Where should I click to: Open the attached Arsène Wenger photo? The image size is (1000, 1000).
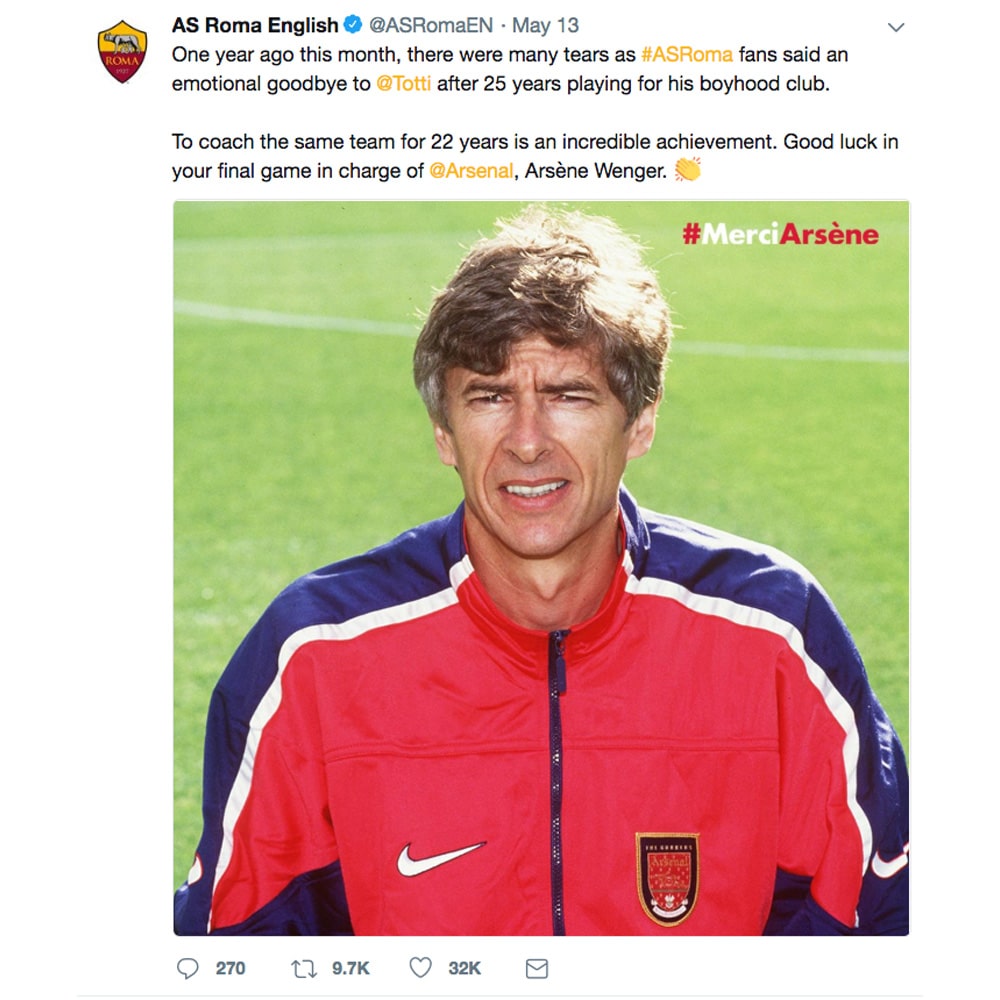click(x=541, y=568)
